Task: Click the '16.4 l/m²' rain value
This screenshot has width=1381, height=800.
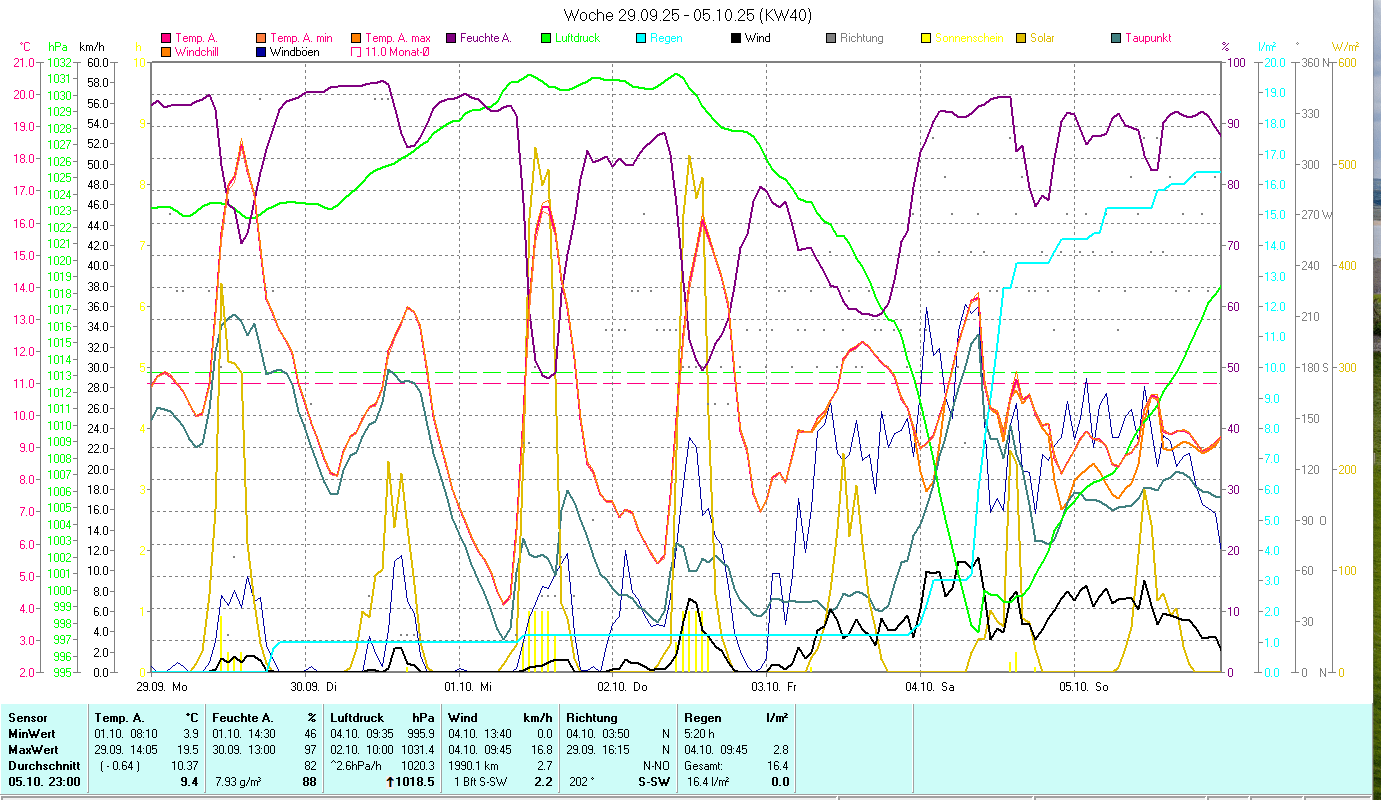Action: pos(707,782)
